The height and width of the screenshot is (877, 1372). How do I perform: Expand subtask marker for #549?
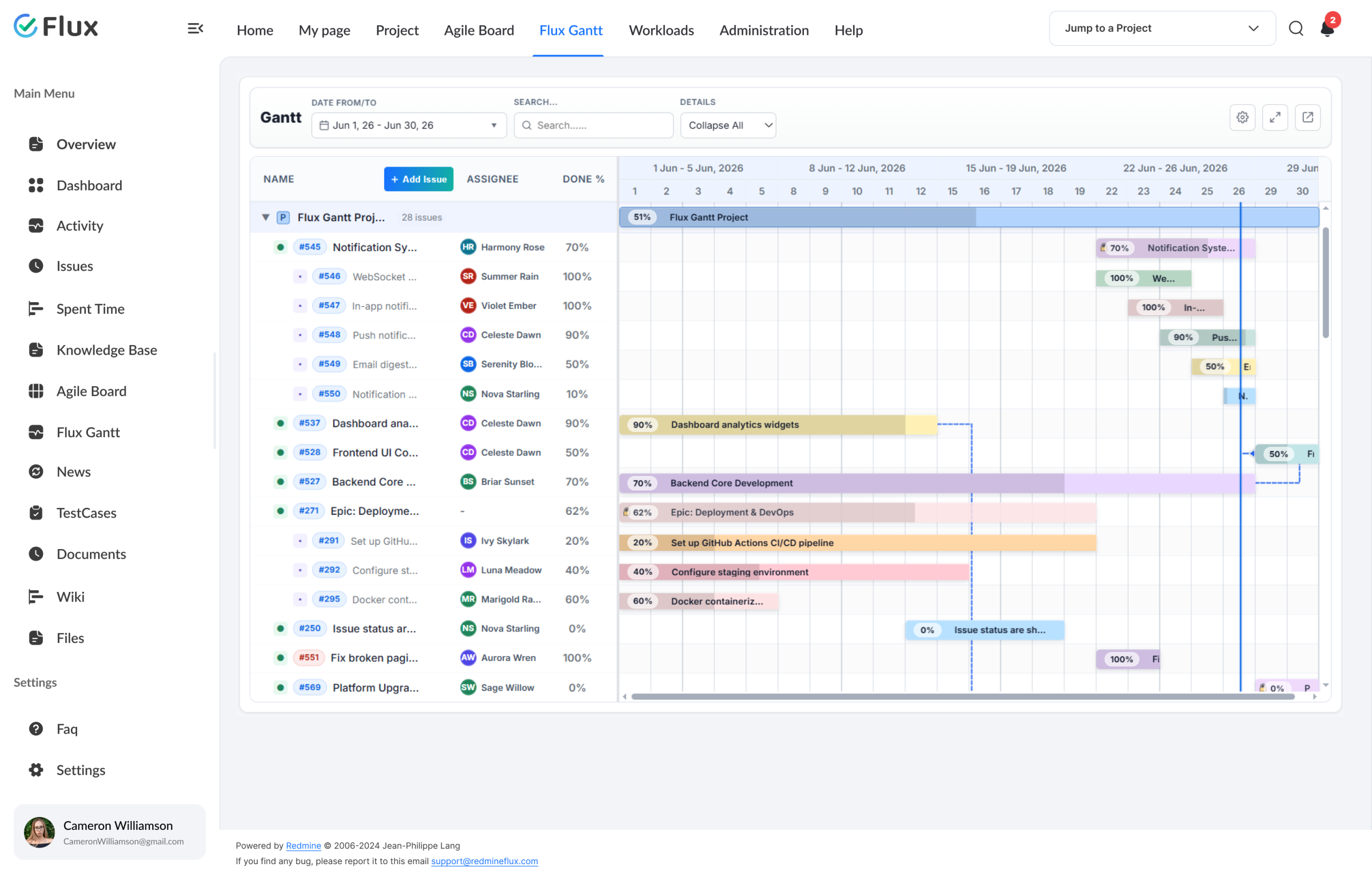[x=300, y=364]
